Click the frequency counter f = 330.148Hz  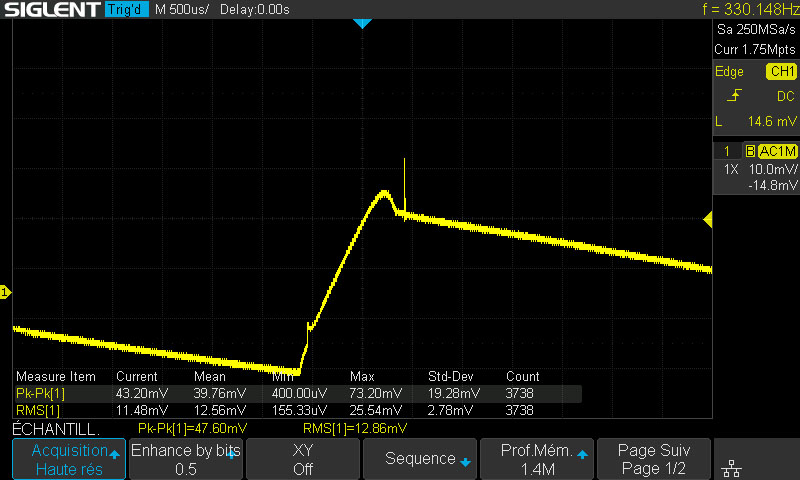750,9
